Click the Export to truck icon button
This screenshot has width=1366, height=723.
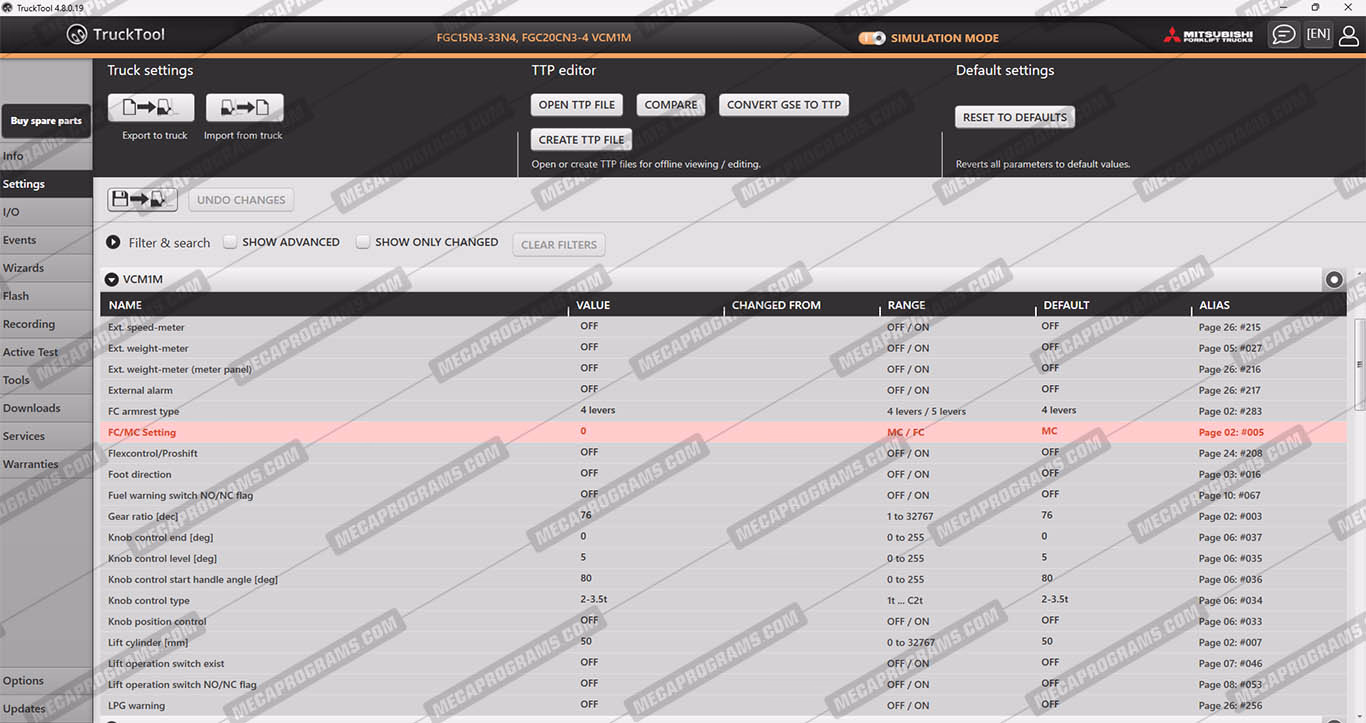coord(151,108)
